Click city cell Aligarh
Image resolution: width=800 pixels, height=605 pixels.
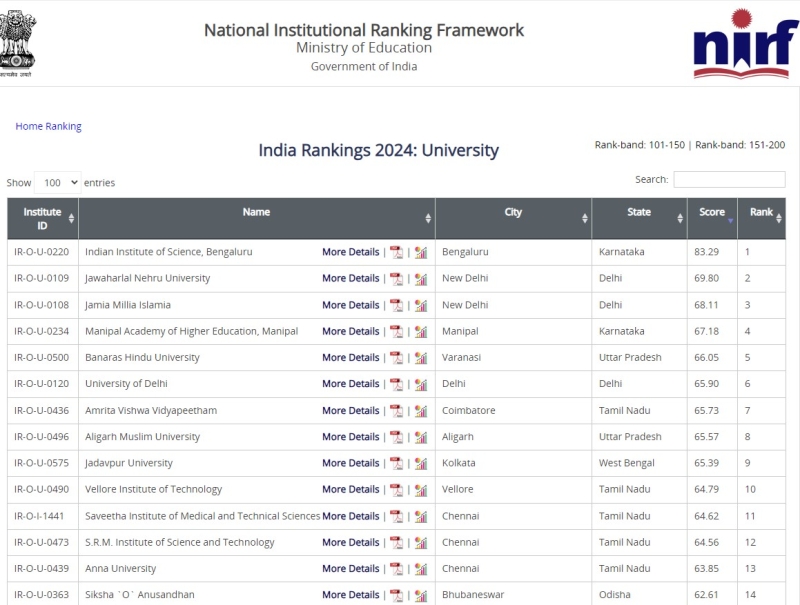coord(458,437)
